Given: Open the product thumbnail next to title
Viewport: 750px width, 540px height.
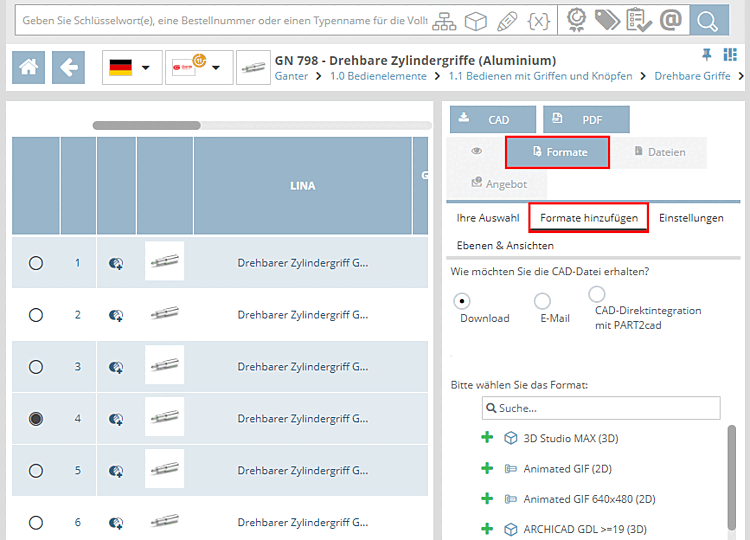Looking at the screenshot, I should coord(254,67).
